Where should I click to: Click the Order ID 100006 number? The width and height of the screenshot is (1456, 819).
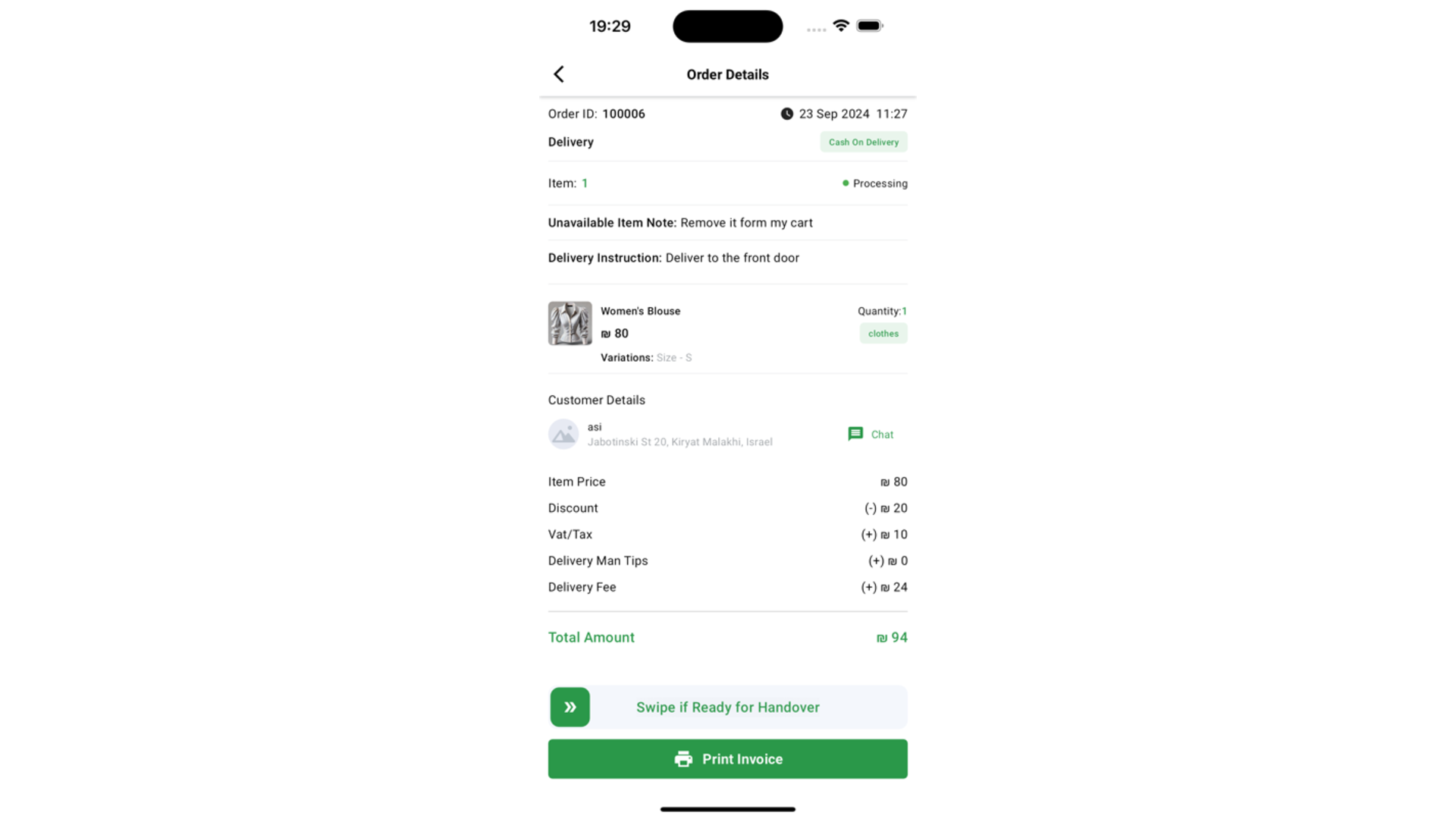click(x=624, y=114)
